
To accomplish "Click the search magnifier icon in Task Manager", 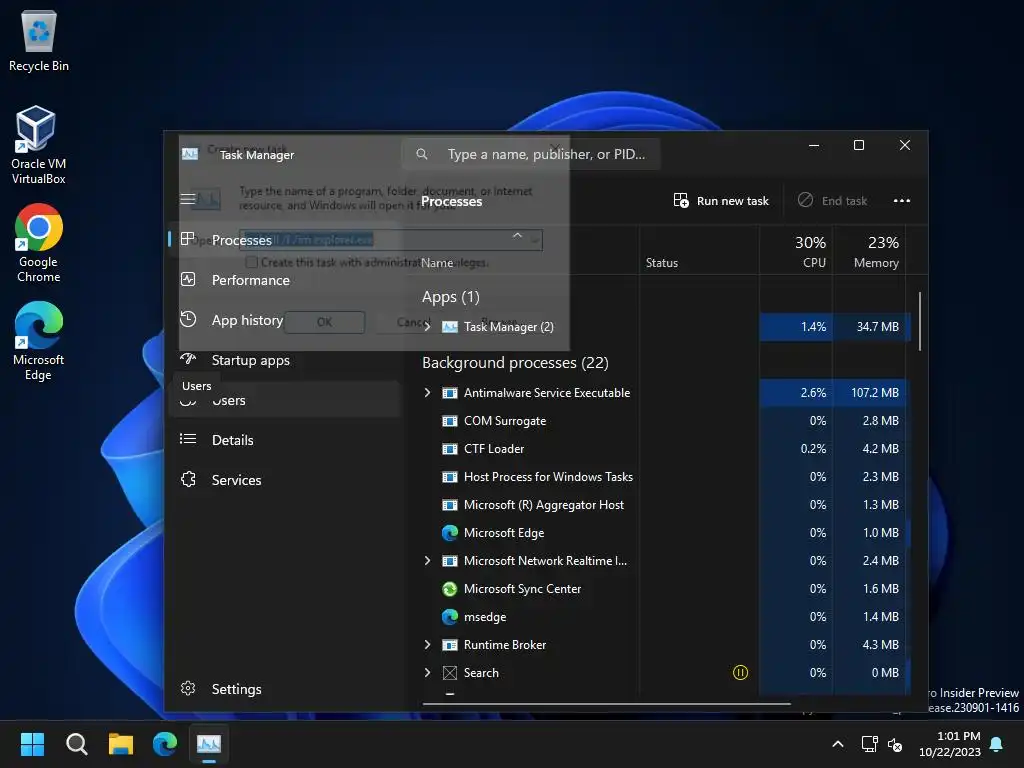I will [x=422, y=154].
